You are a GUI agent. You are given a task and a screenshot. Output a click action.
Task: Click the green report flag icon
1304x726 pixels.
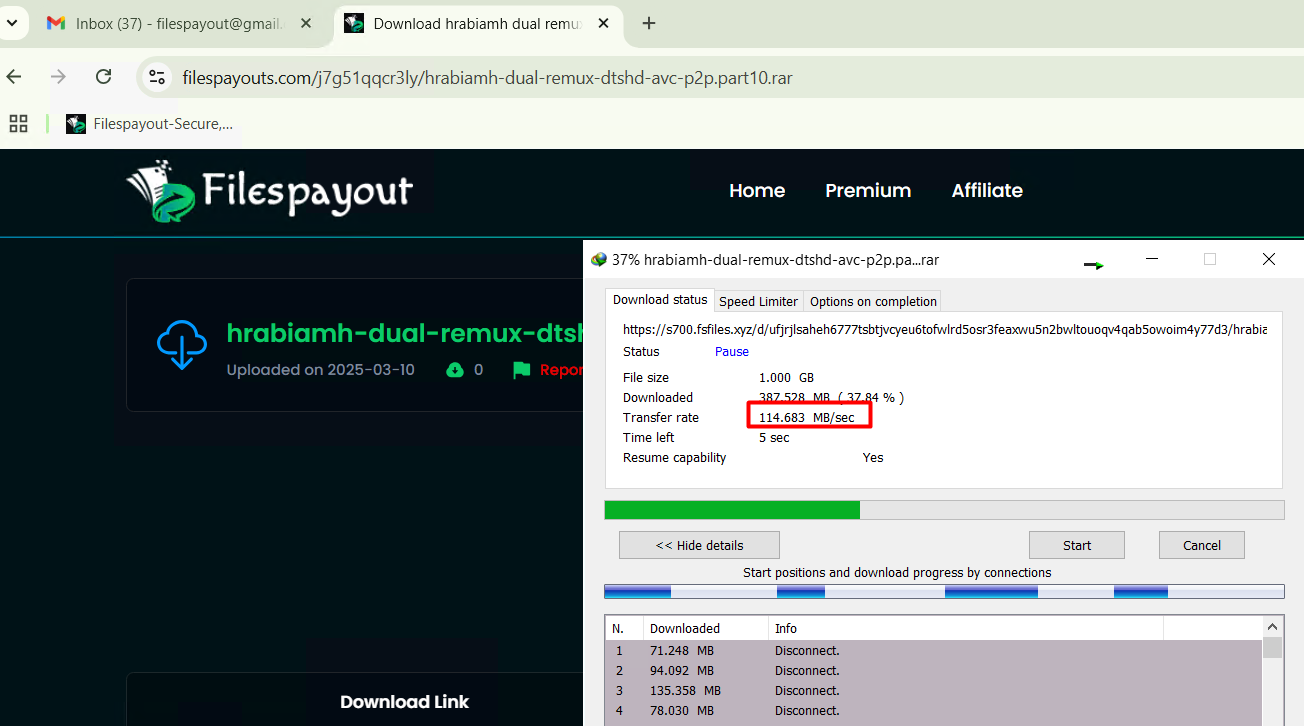(521, 370)
